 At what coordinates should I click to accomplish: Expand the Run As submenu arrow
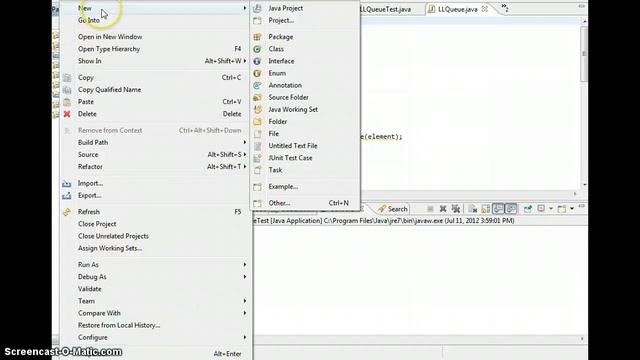tap(244, 264)
